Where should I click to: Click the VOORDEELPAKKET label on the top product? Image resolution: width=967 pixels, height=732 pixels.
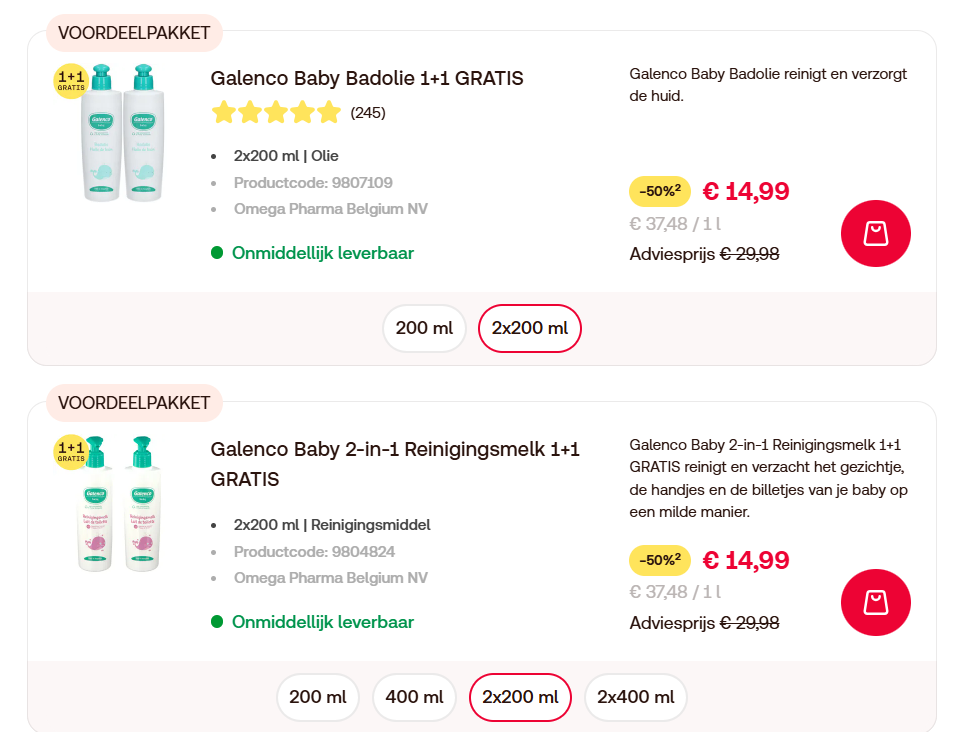133,32
